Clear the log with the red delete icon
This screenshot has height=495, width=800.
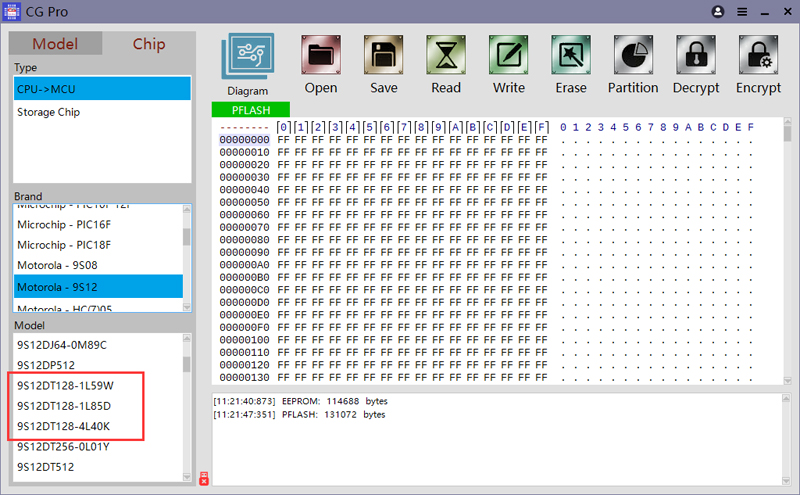point(203,478)
